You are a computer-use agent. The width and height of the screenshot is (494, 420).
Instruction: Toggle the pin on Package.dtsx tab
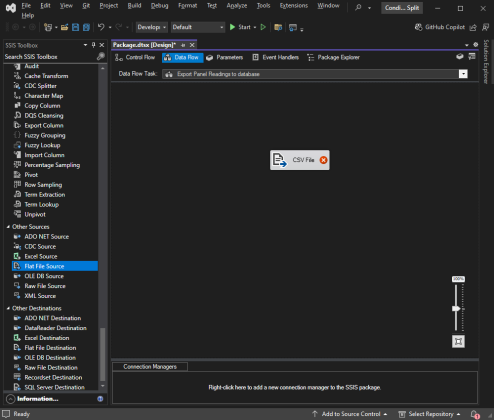pos(183,45)
